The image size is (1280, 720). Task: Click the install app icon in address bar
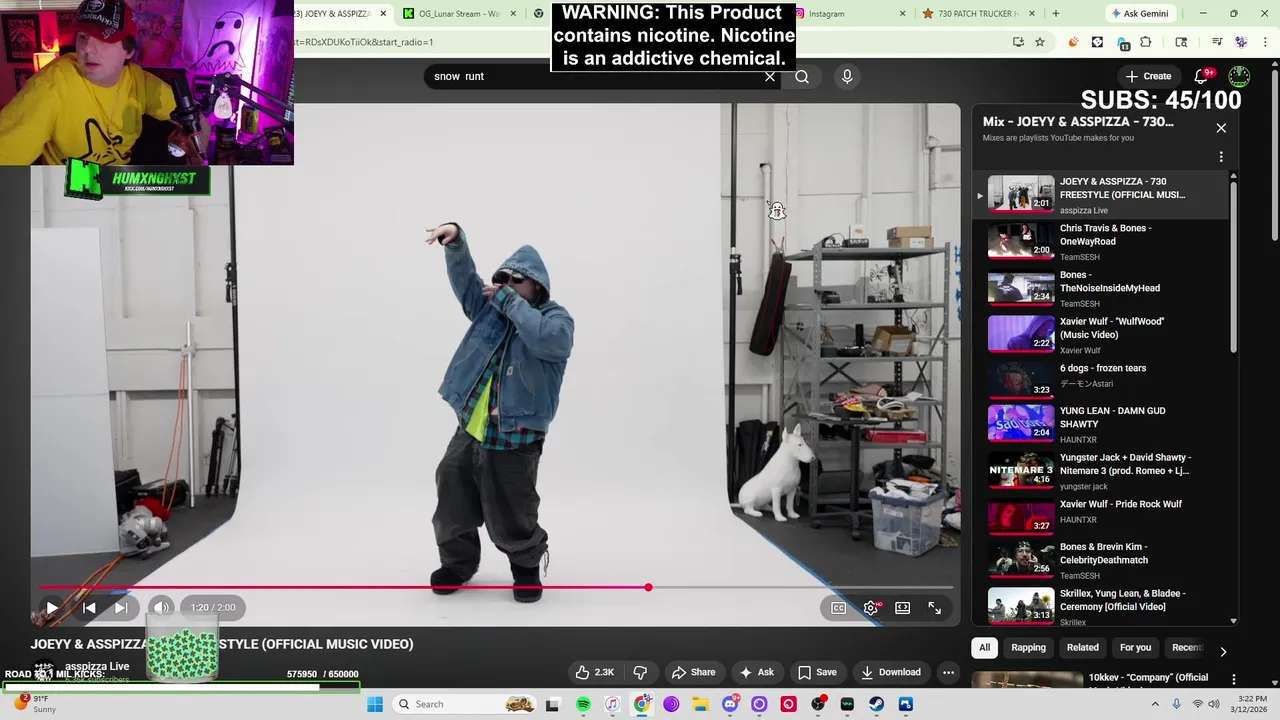pyautogui.click(x=1018, y=42)
